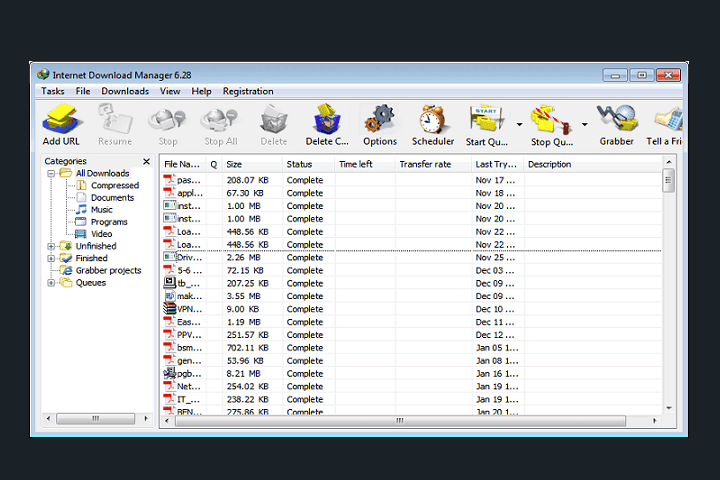Click the download list horizontal scrollbar
This screenshot has height=480, width=720.
pyautogui.click(x=400, y=421)
